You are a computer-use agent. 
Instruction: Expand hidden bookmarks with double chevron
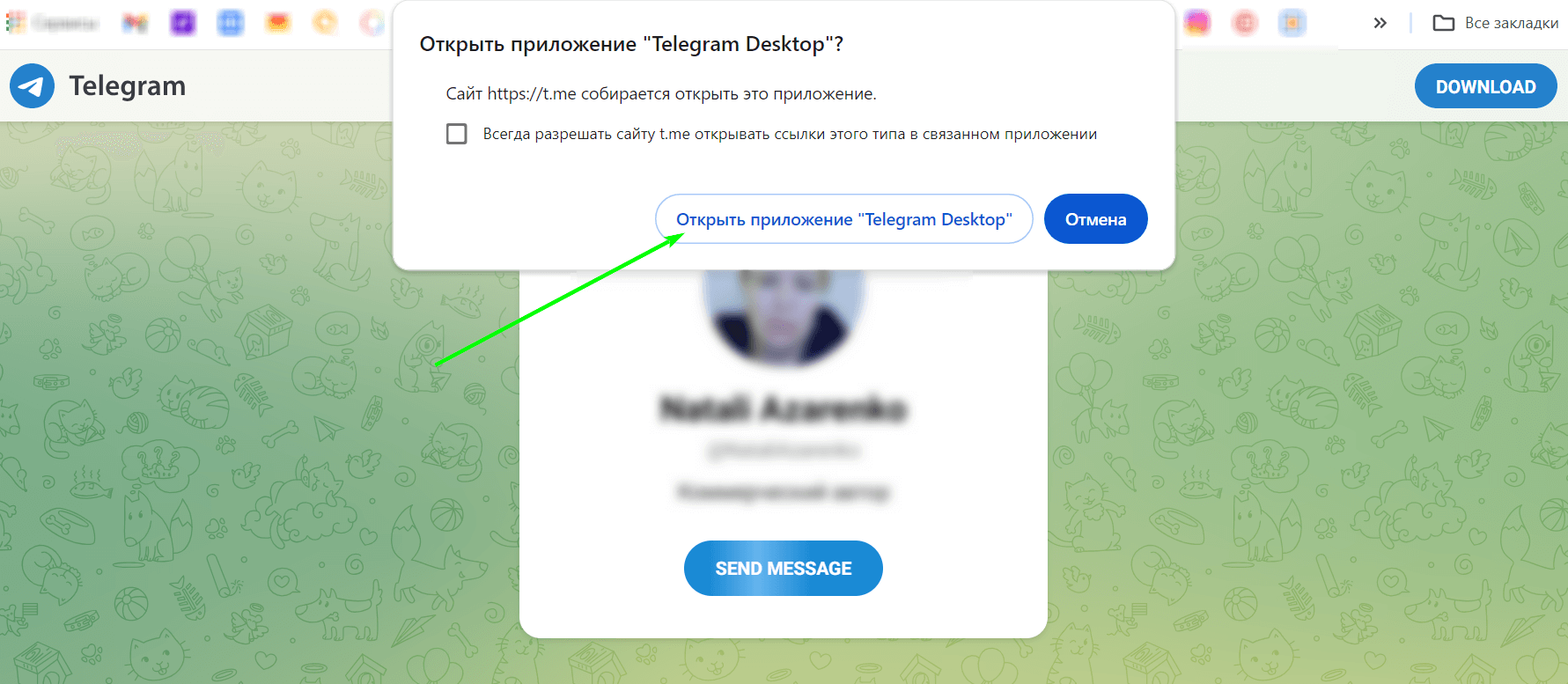1380,23
